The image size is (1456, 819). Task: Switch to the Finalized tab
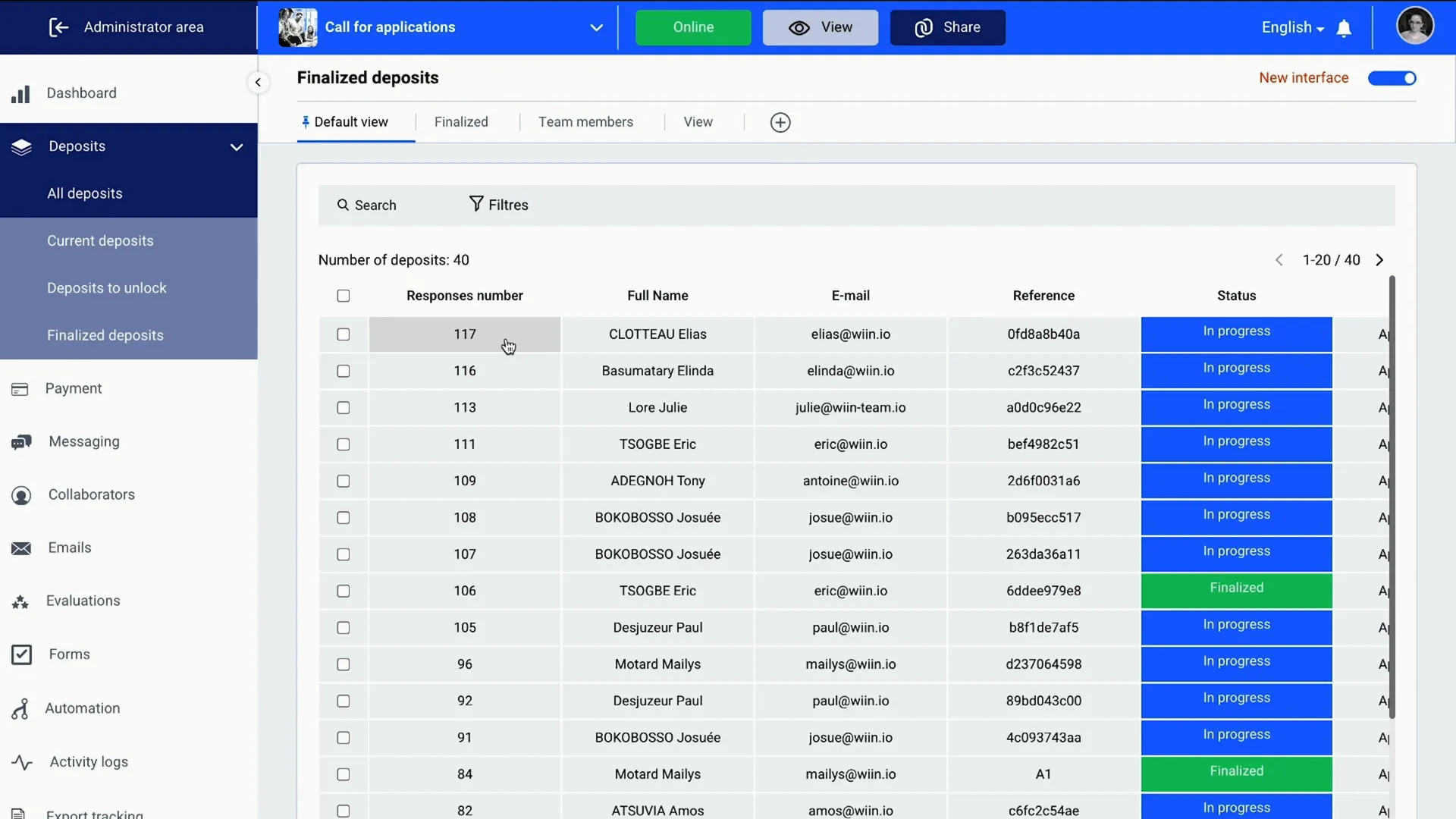point(461,122)
